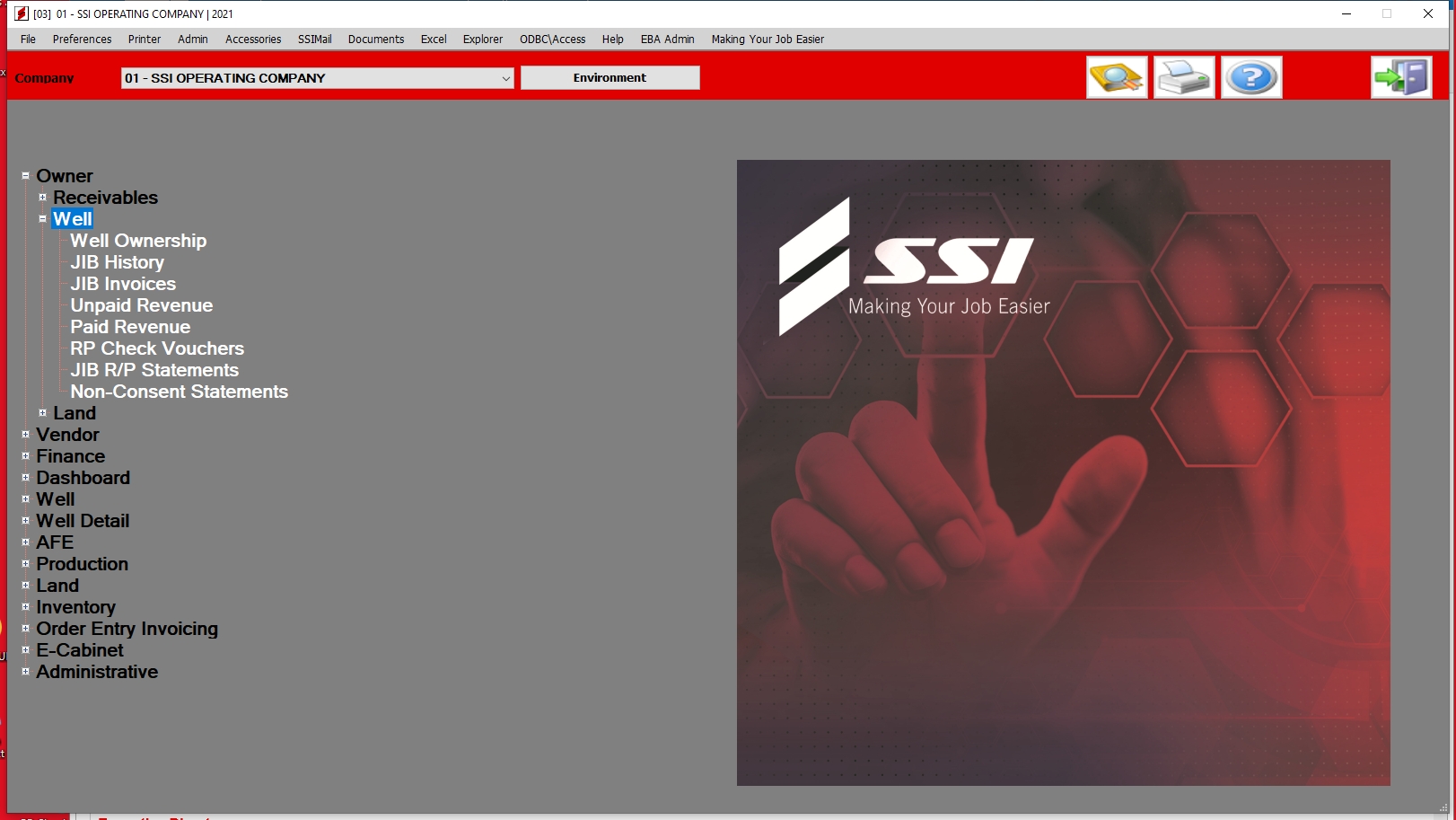The width and height of the screenshot is (1456, 820).
Task: Open the Explorer menu
Action: click(483, 40)
